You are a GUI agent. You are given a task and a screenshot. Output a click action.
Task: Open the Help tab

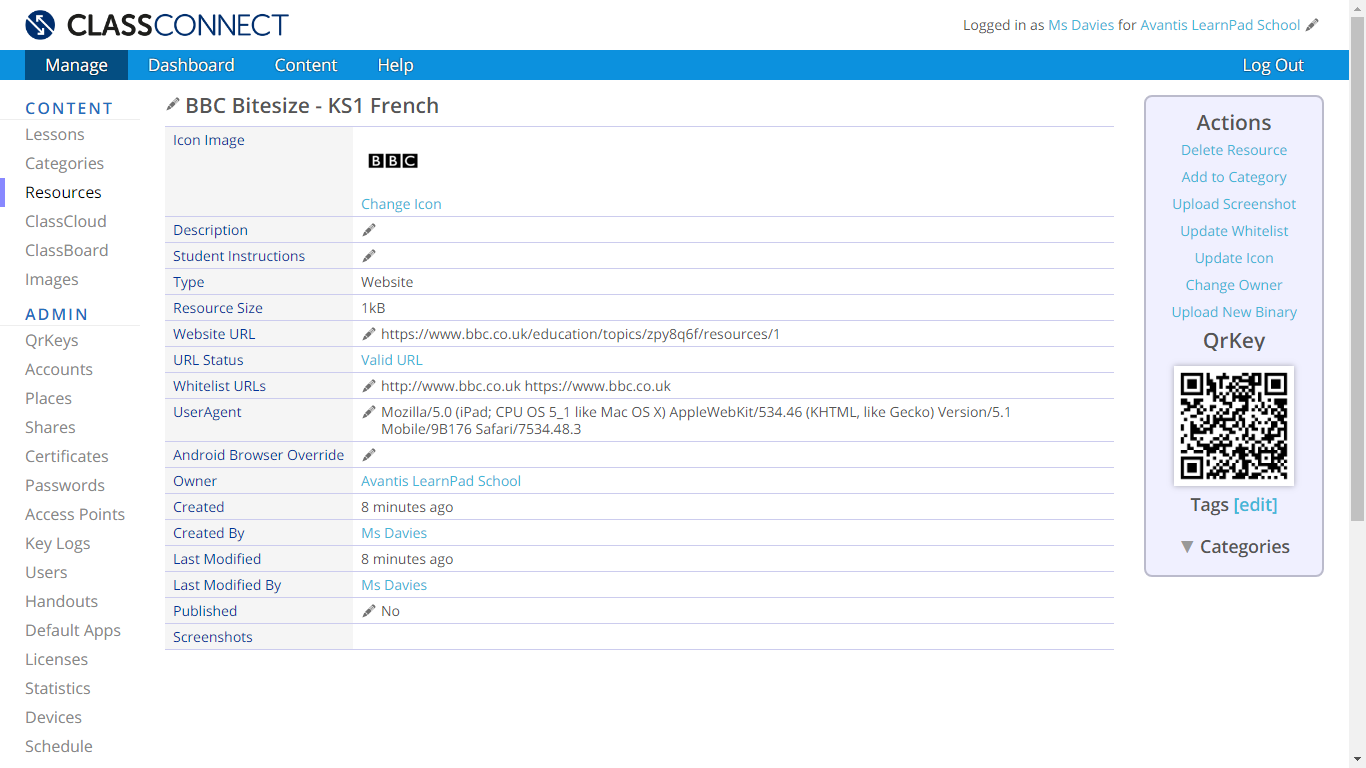point(395,65)
